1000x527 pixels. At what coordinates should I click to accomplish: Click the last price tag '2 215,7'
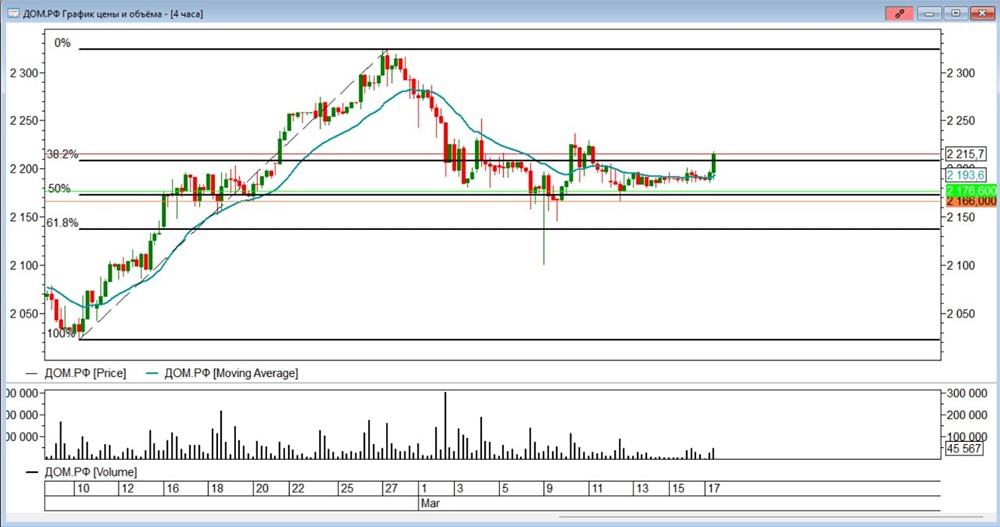pos(966,154)
